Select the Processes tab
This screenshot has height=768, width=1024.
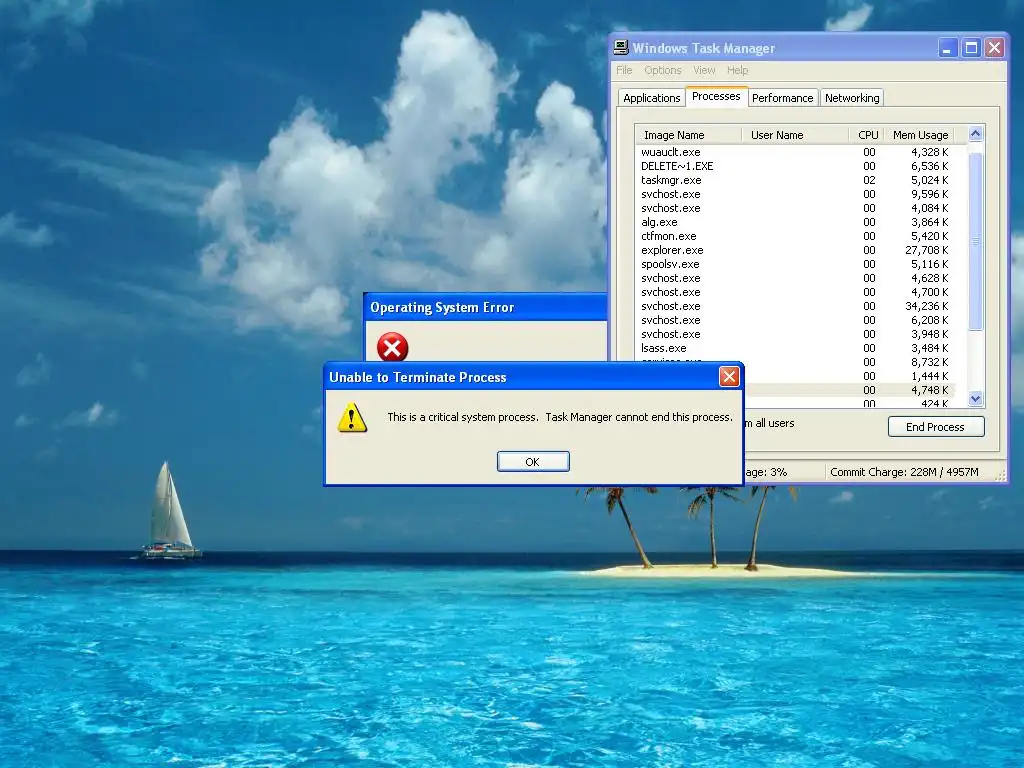[x=716, y=96]
